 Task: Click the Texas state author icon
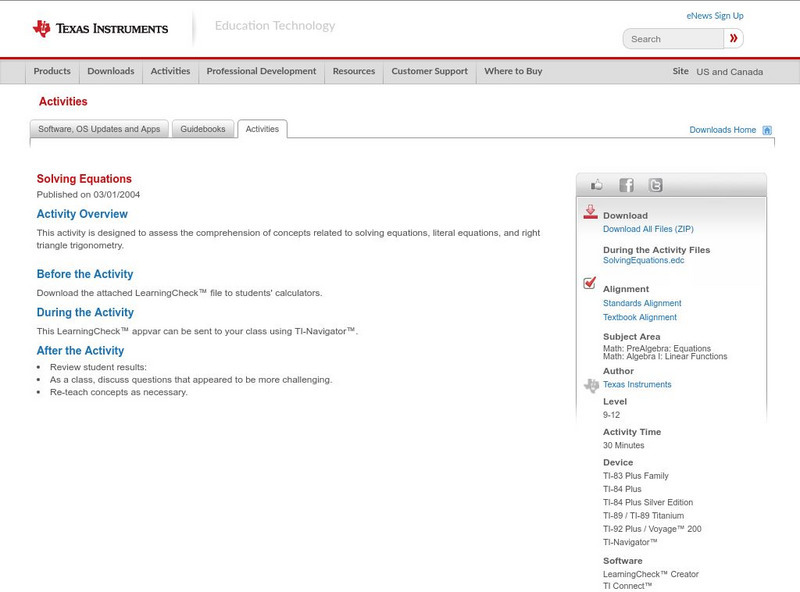point(588,383)
